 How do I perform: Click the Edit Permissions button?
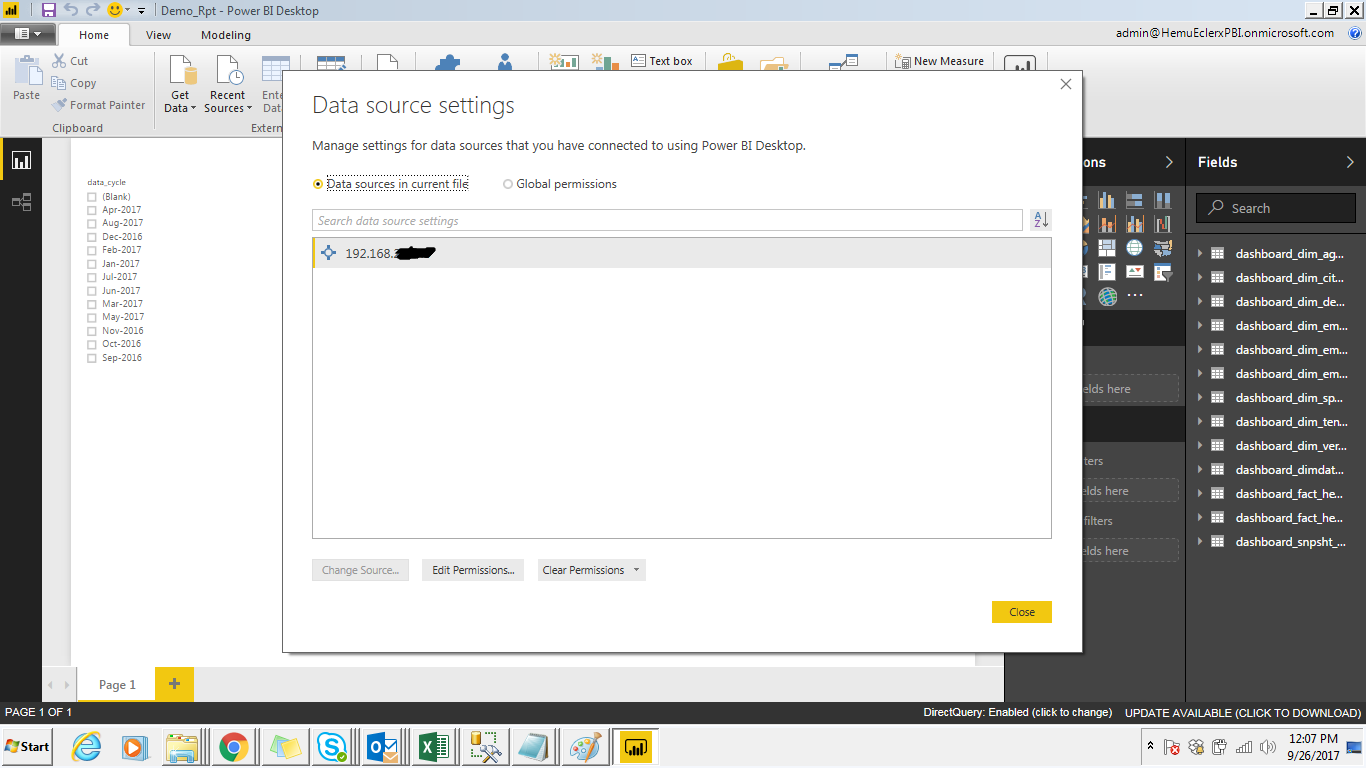click(x=473, y=570)
